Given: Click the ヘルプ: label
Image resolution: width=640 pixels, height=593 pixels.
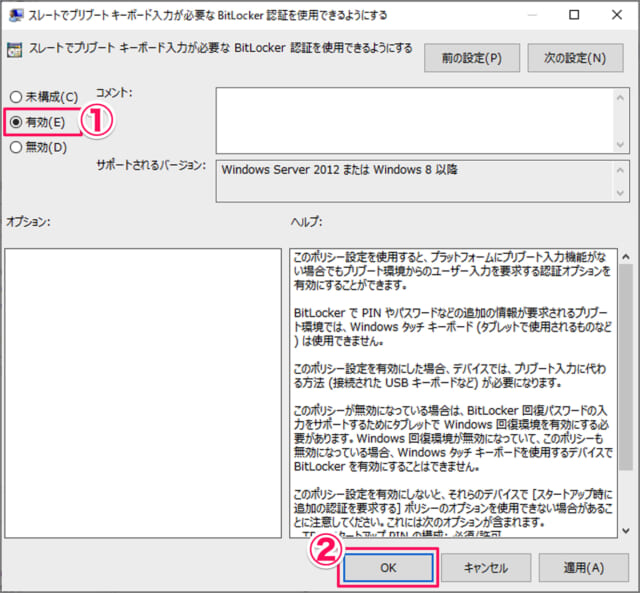Looking at the screenshot, I should pos(306,222).
